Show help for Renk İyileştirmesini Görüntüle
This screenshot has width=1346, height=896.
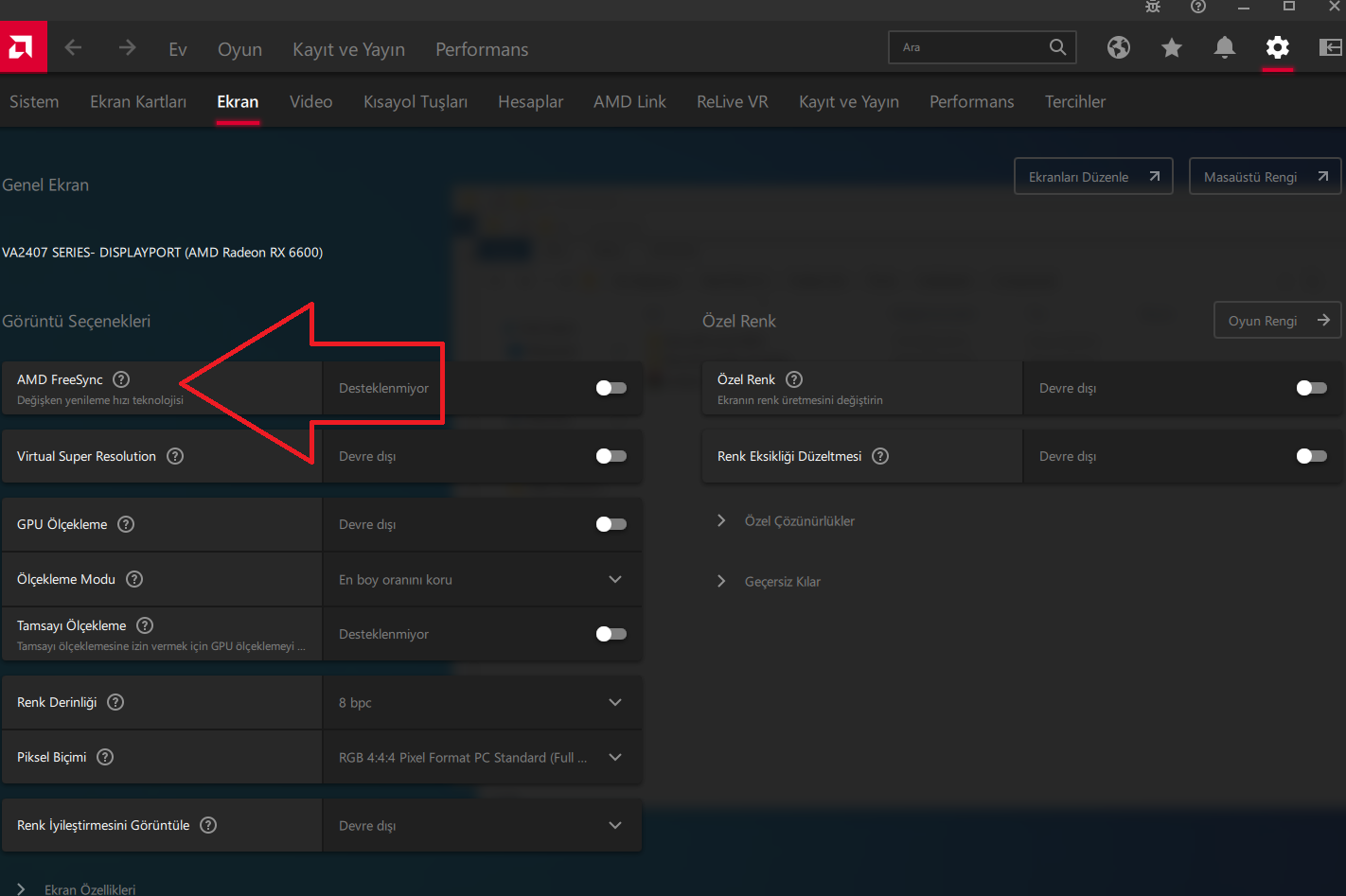pyautogui.click(x=208, y=825)
